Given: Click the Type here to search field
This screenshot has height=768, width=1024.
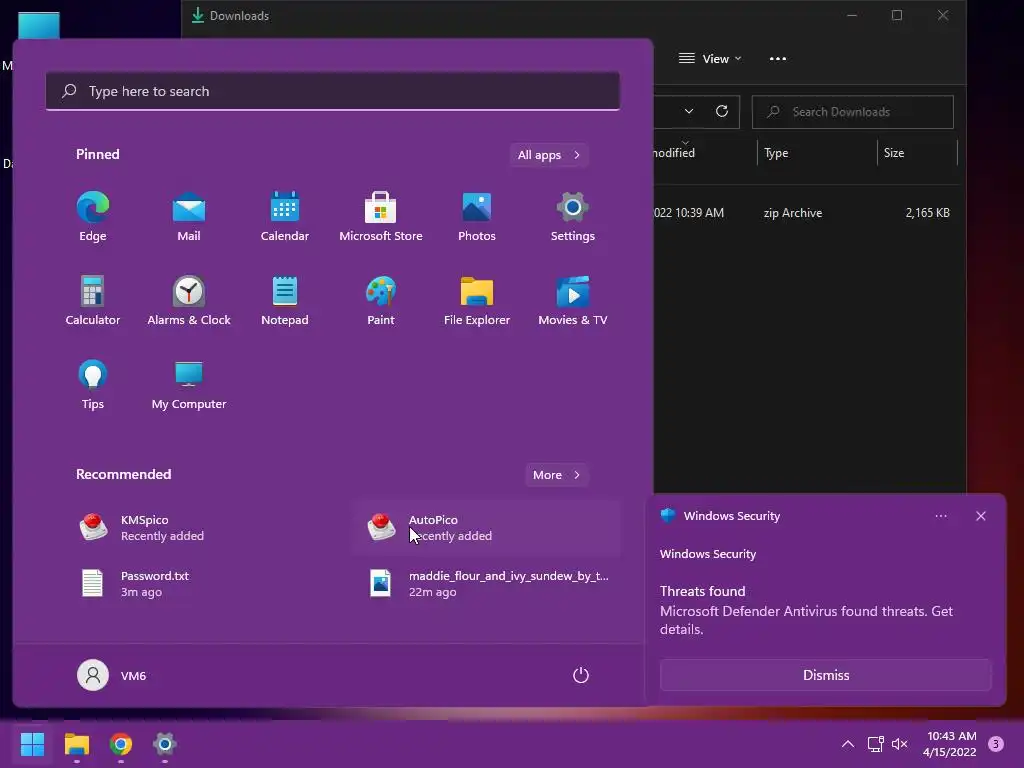Looking at the screenshot, I should (x=332, y=91).
